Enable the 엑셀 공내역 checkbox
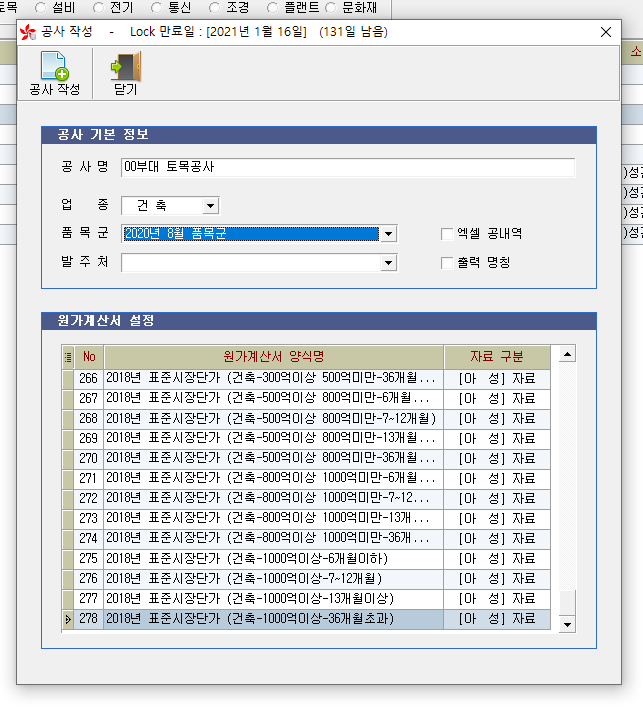The height and width of the screenshot is (707, 643). [447, 234]
